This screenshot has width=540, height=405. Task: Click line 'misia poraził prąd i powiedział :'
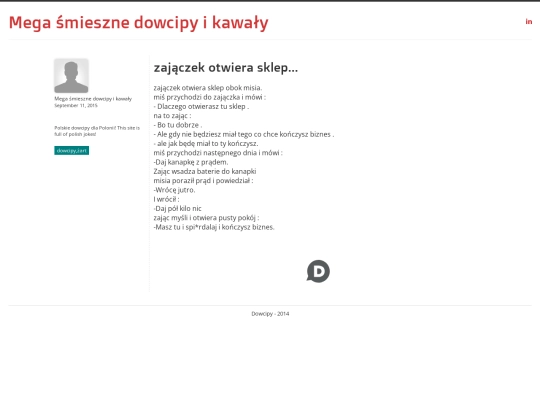pyautogui.click(x=203, y=181)
